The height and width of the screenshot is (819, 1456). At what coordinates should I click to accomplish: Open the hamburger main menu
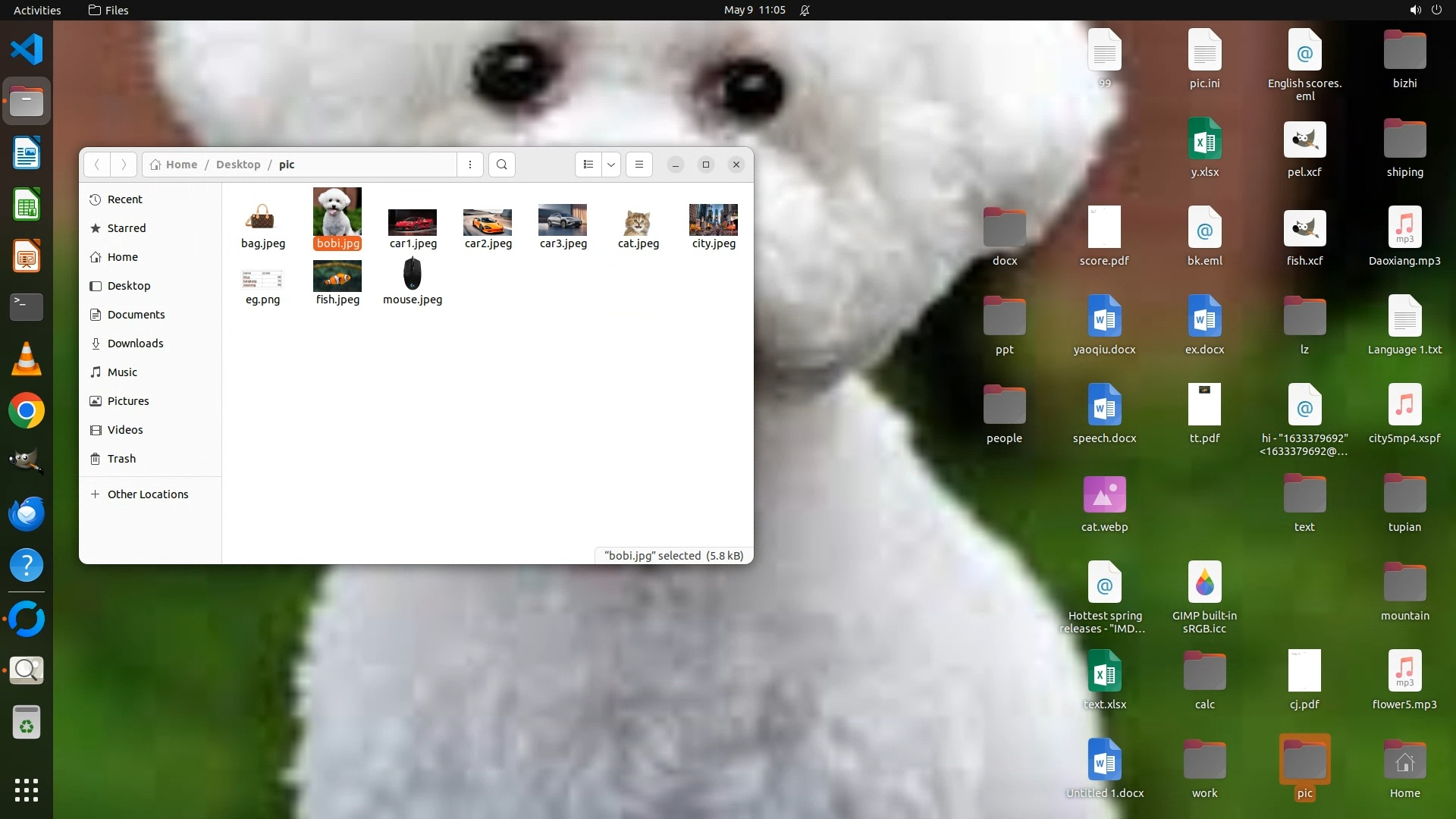[639, 165]
